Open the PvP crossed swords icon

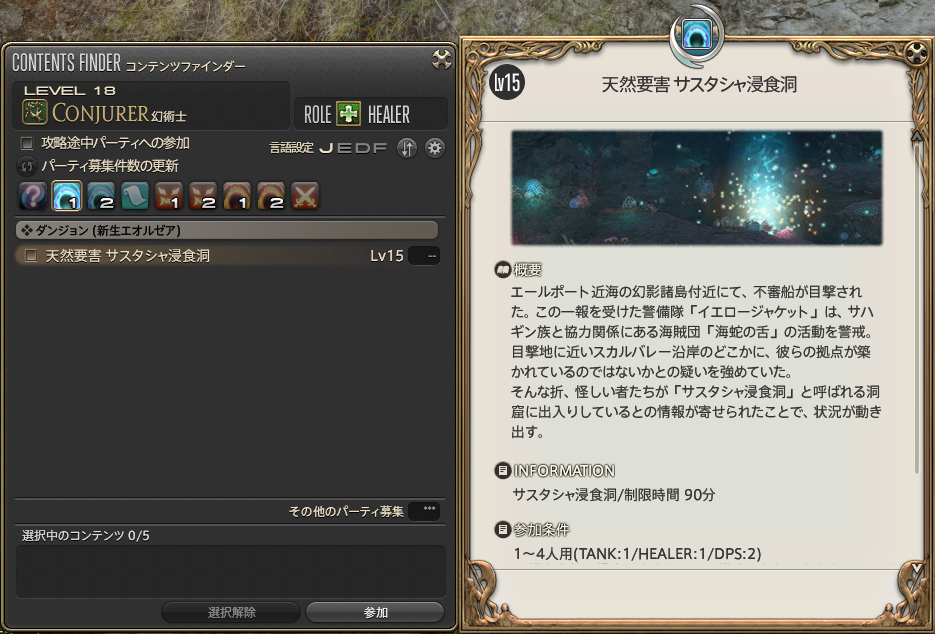(305, 196)
